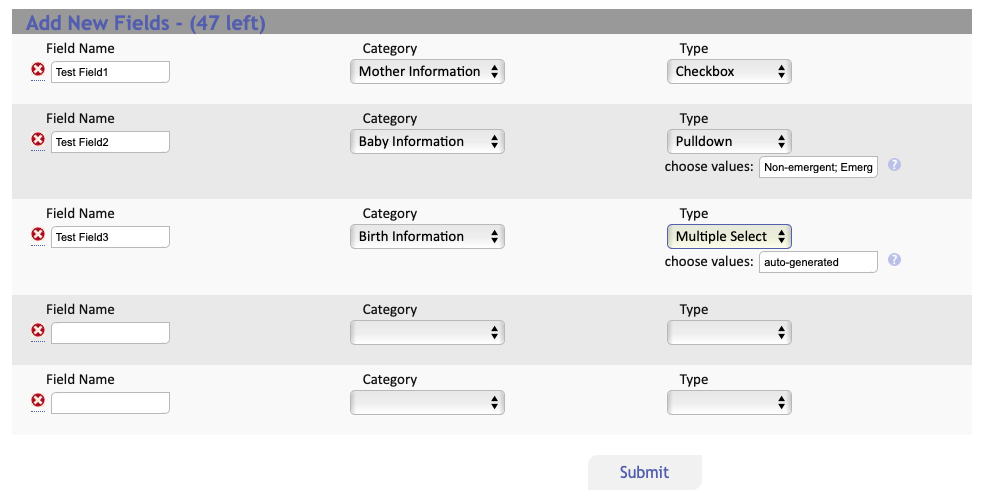The width and height of the screenshot is (983, 497).
Task: Change the Checkbox type dropdown
Action: pos(729,71)
